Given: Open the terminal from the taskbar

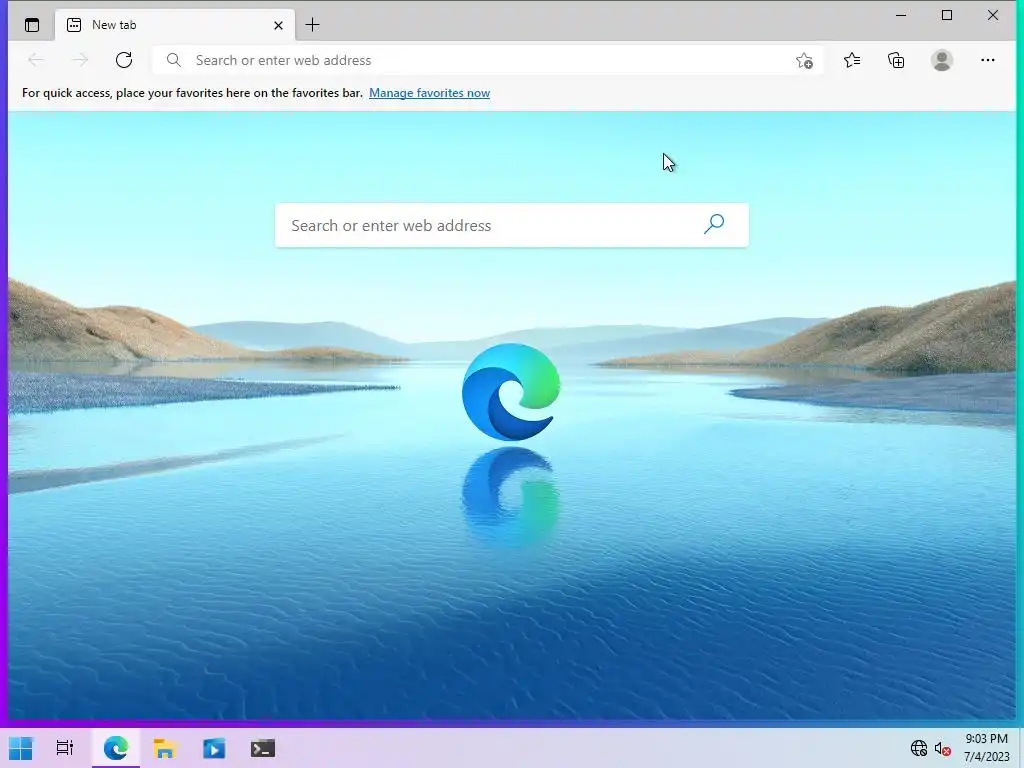Looking at the screenshot, I should 263,748.
